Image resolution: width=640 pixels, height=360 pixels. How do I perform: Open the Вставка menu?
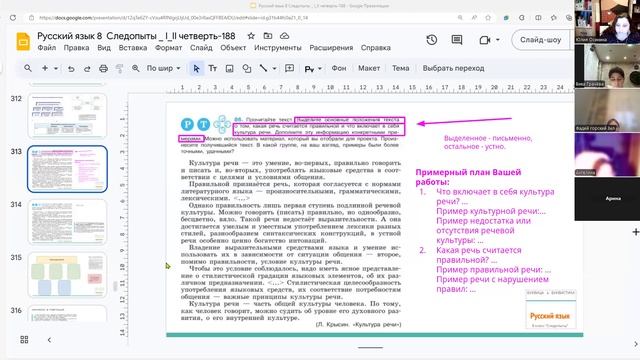point(133,48)
